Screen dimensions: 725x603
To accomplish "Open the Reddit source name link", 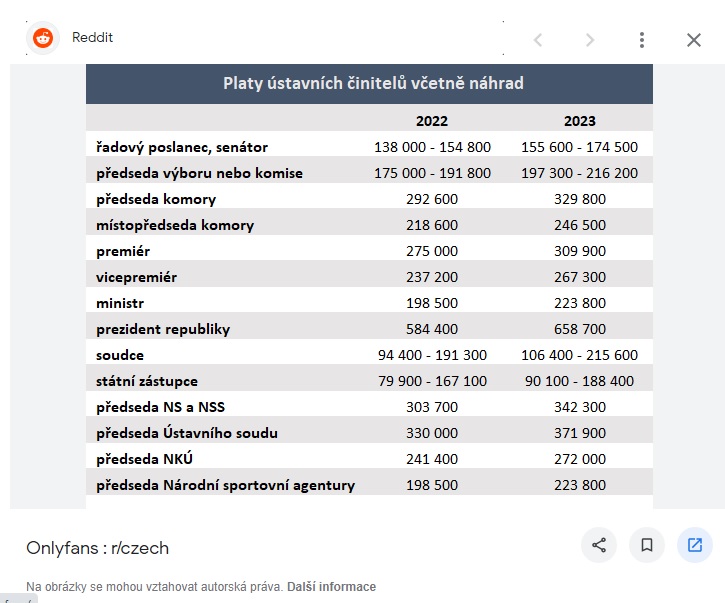I will coord(92,37).
